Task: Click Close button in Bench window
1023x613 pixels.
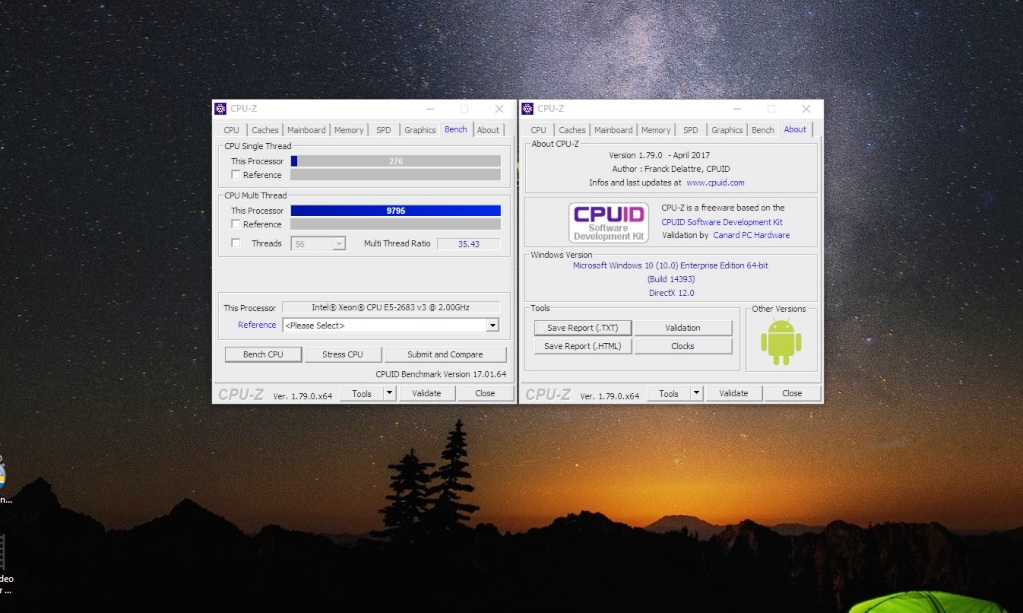Action: [x=485, y=393]
